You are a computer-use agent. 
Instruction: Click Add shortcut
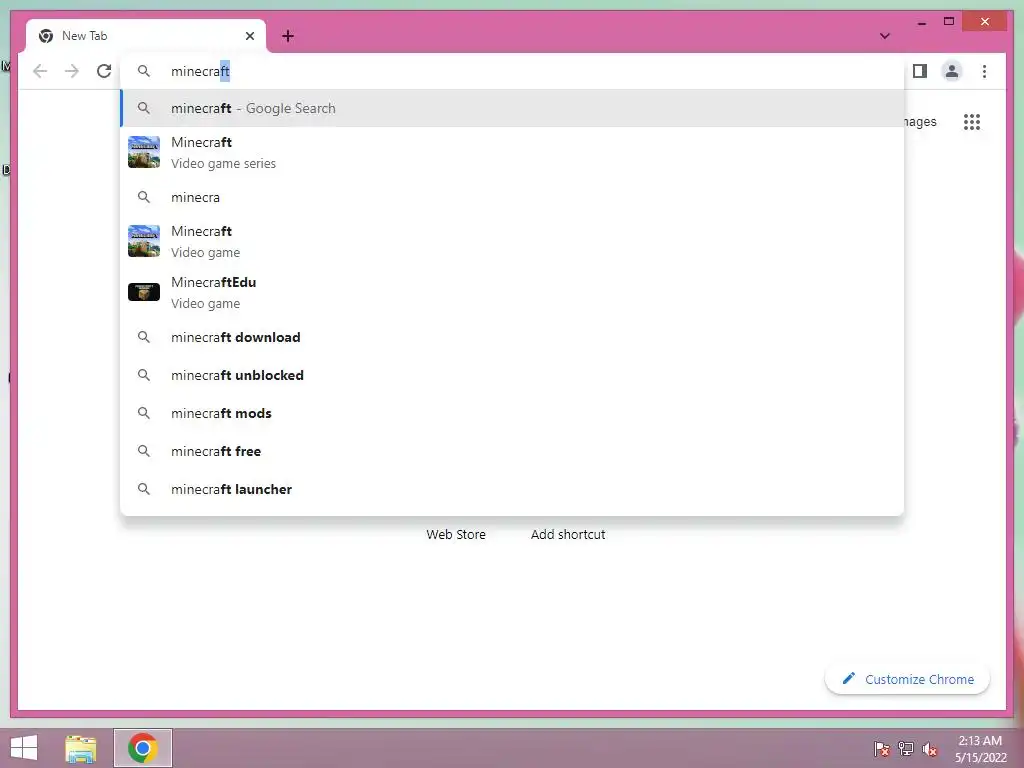[568, 534]
